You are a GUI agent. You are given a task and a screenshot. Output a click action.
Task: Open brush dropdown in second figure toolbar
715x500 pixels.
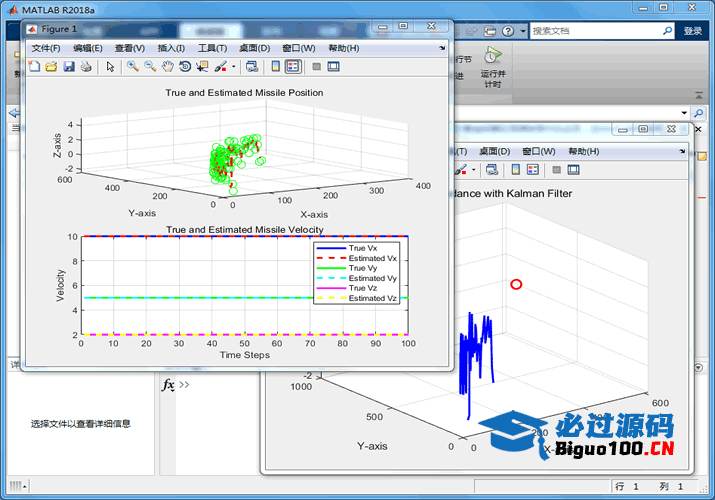pos(473,170)
